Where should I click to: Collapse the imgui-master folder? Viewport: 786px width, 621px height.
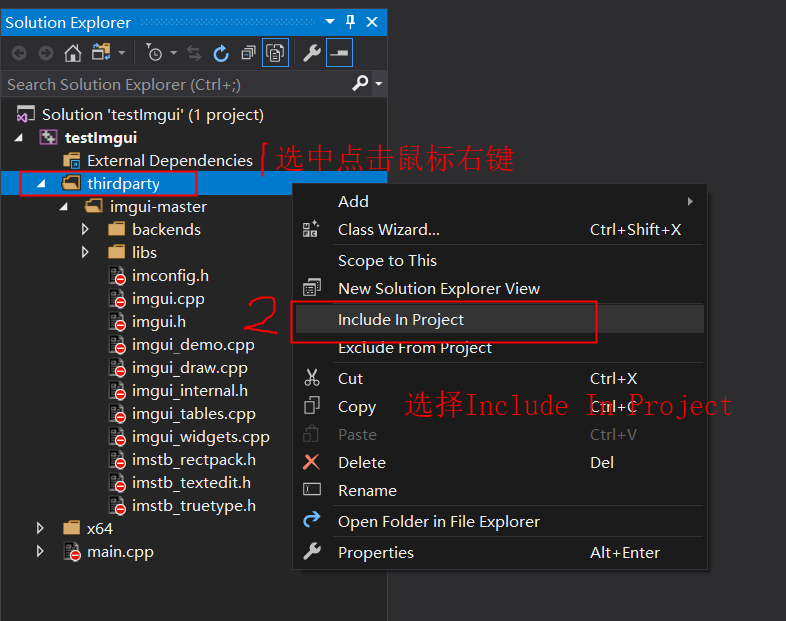click(x=64, y=206)
